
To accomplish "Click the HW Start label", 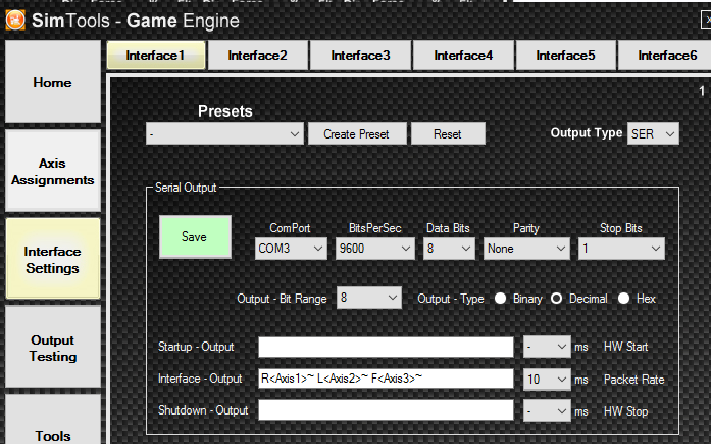I will point(626,347).
